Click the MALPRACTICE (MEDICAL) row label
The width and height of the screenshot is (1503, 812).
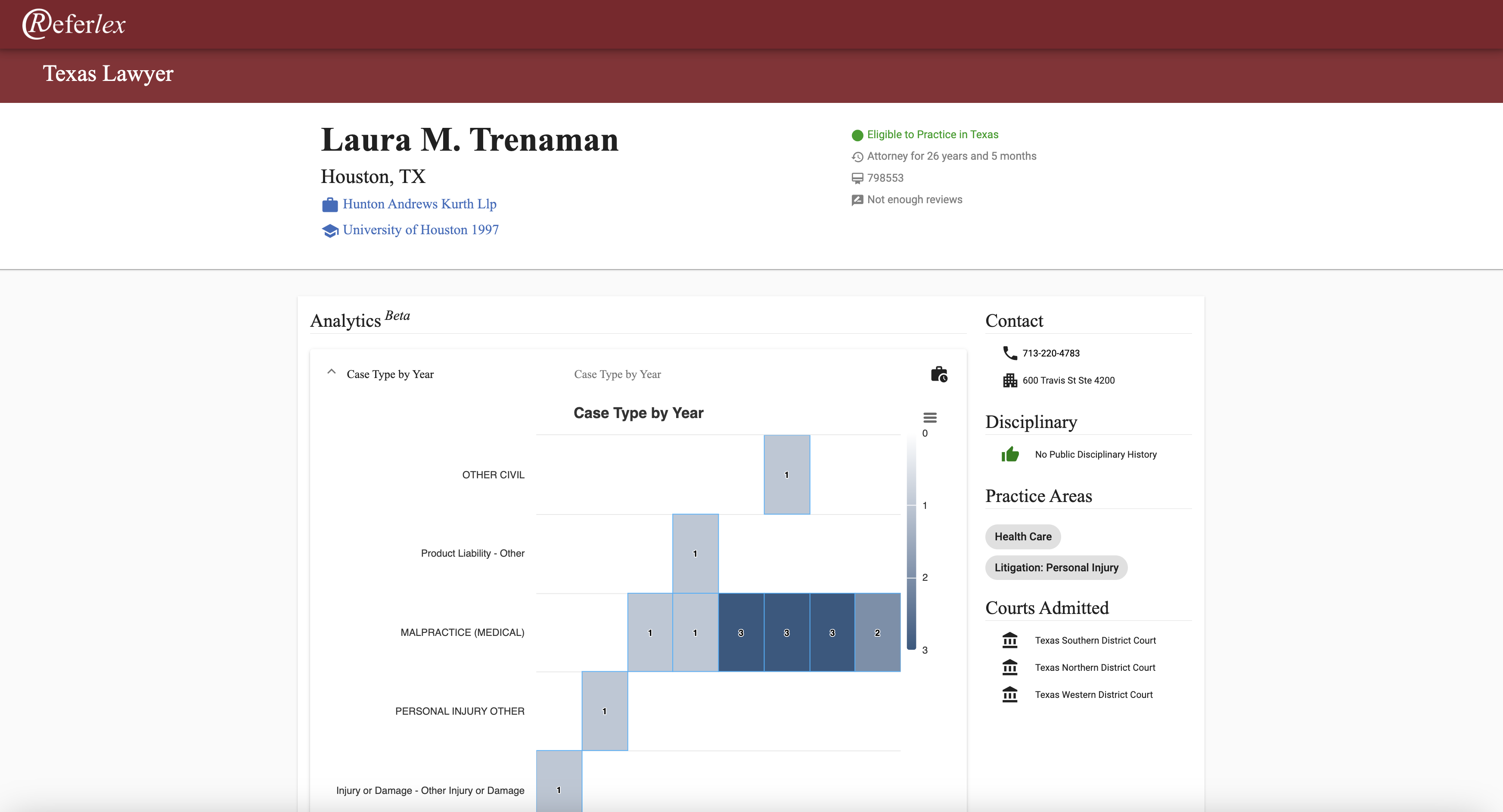click(x=462, y=632)
